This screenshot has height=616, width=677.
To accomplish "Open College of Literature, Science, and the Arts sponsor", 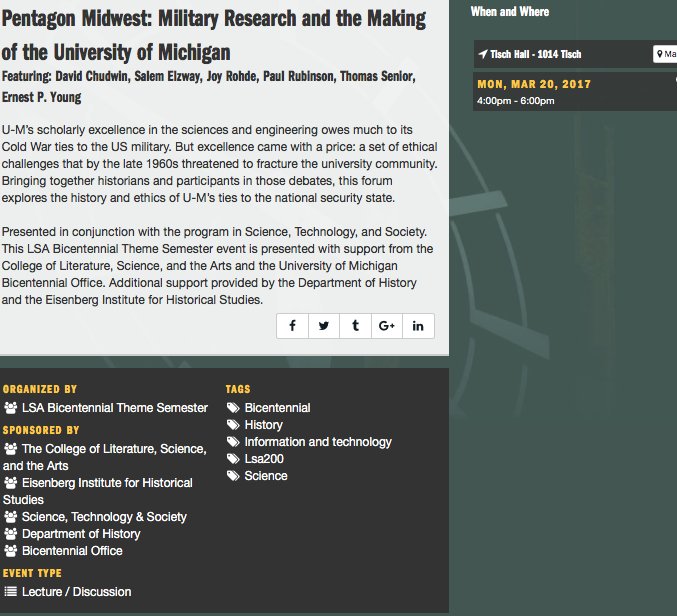I will 104,457.
